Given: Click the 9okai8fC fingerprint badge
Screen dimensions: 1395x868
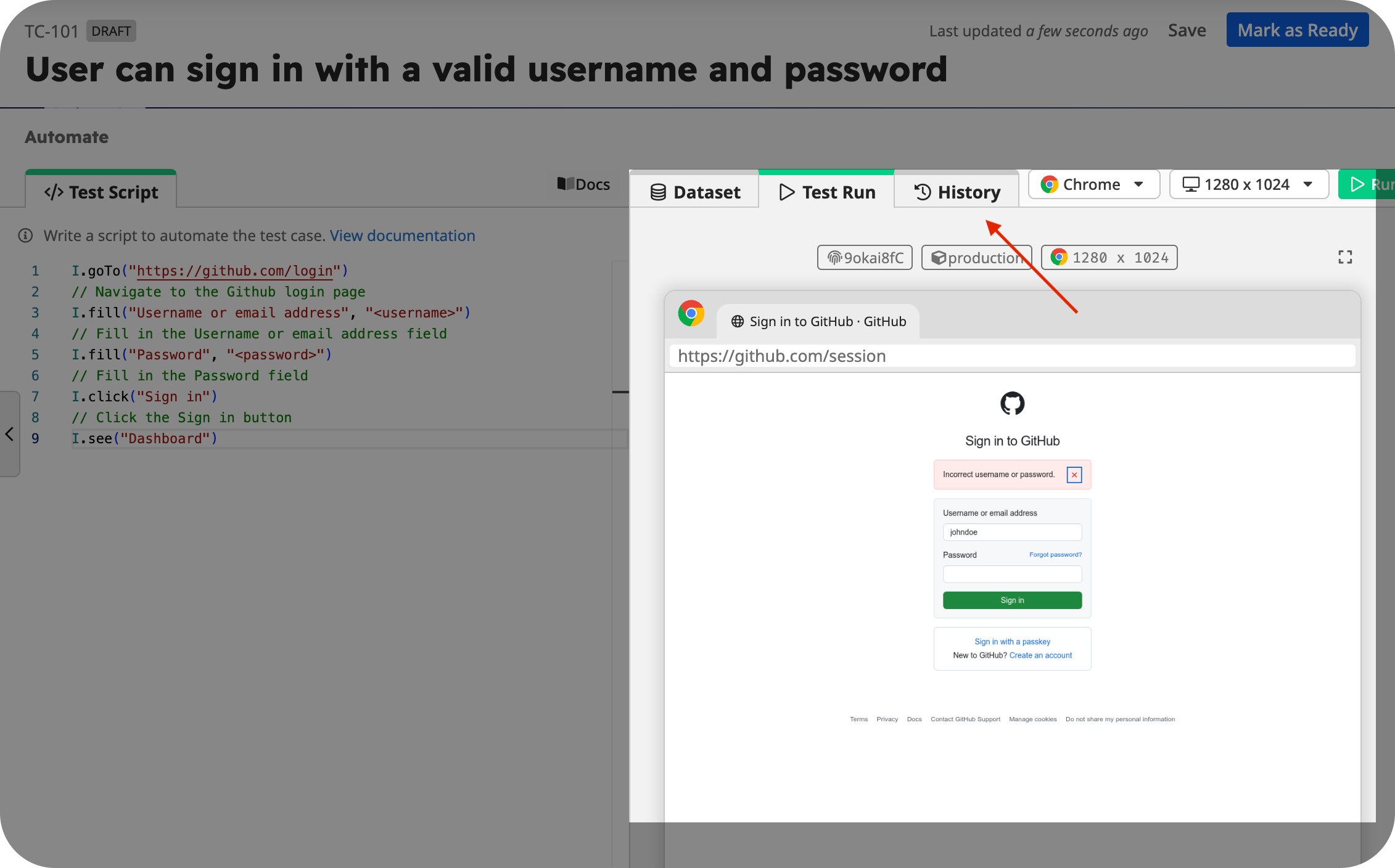Looking at the screenshot, I should [x=865, y=258].
